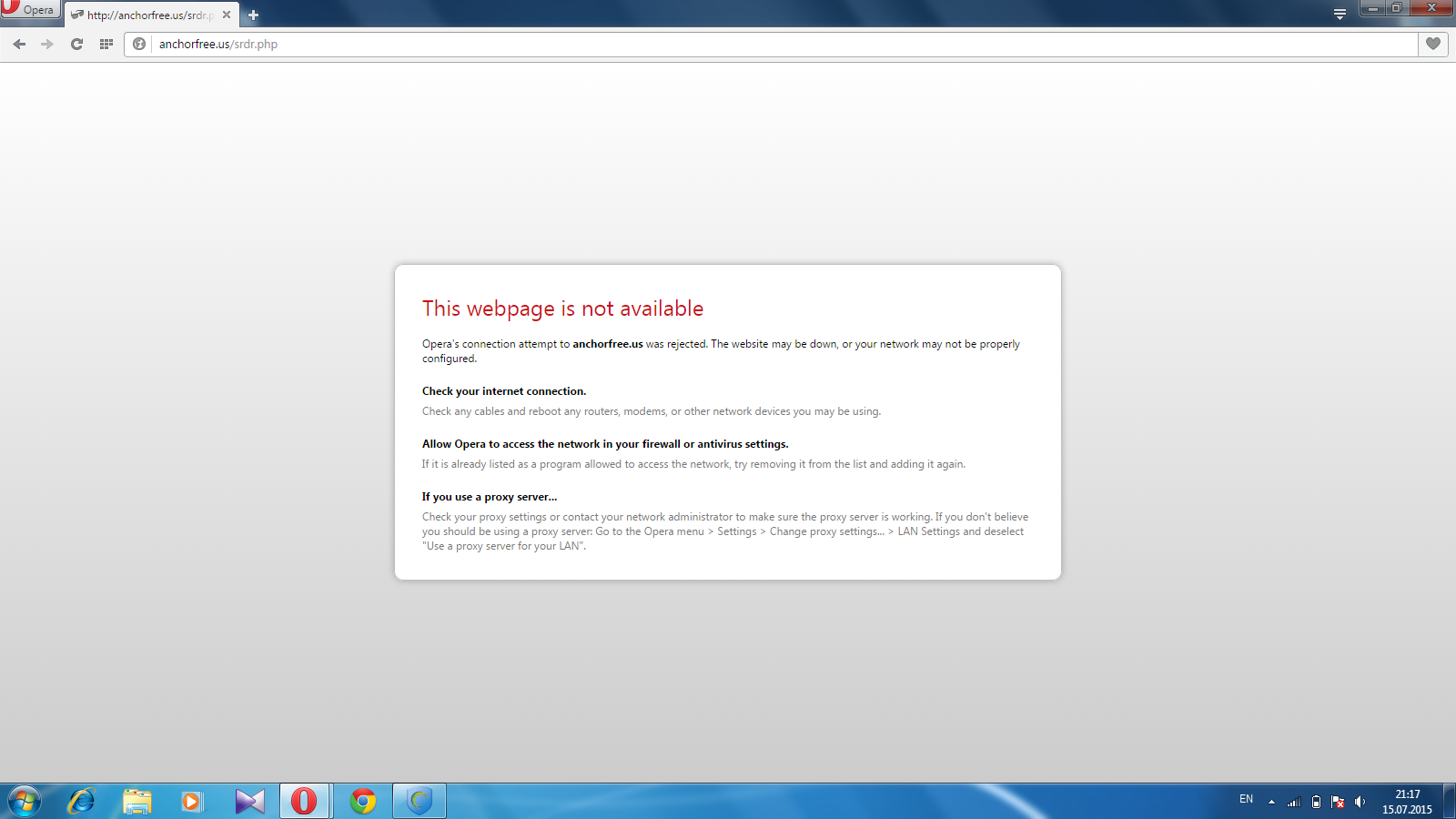The height and width of the screenshot is (819, 1456).
Task: Go back to the previous page
Action: pos(19,44)
